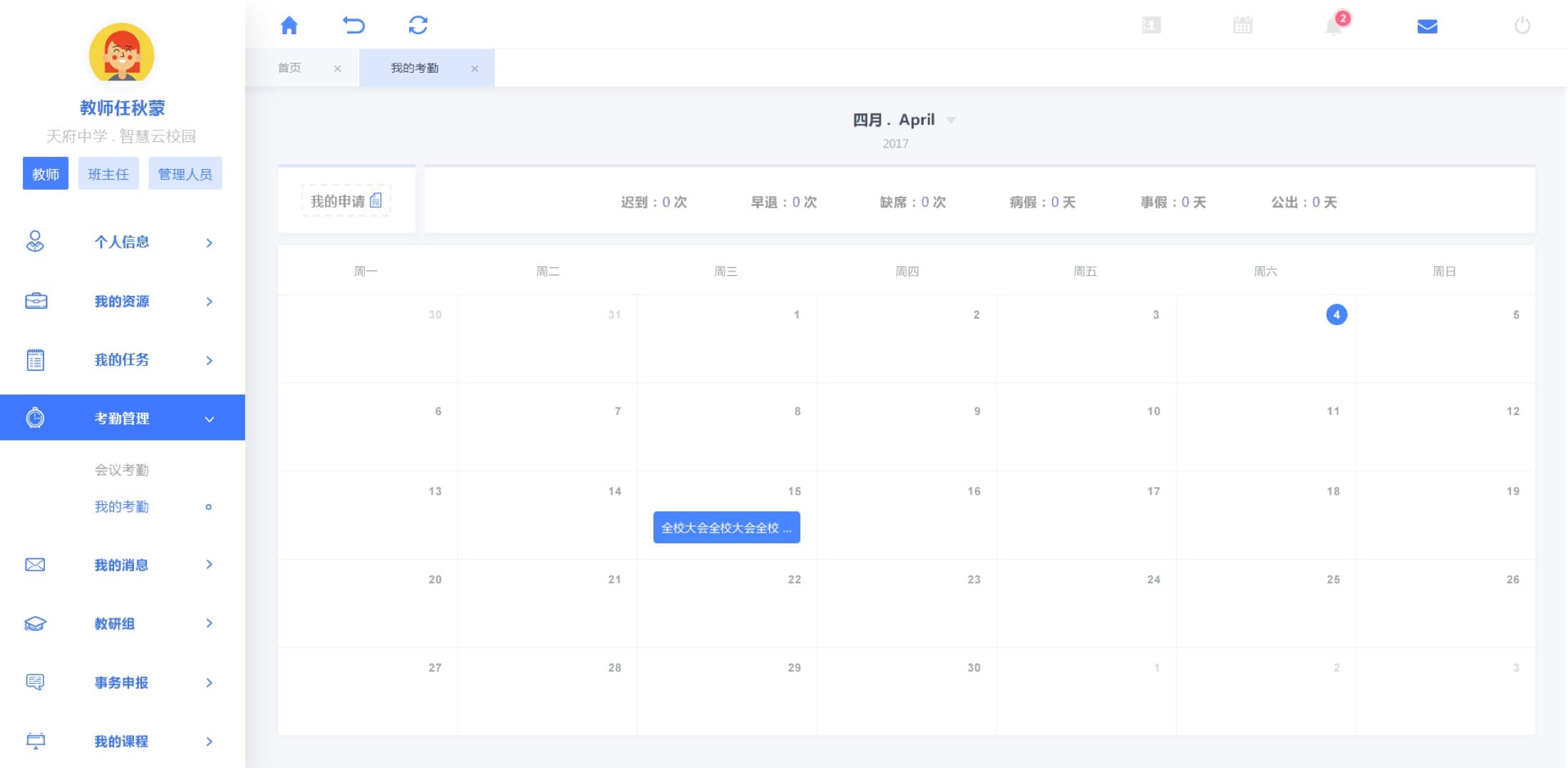
Task: Expand the 我的任务 chevron
Action: pyautogui.click(x=209, y=360)
